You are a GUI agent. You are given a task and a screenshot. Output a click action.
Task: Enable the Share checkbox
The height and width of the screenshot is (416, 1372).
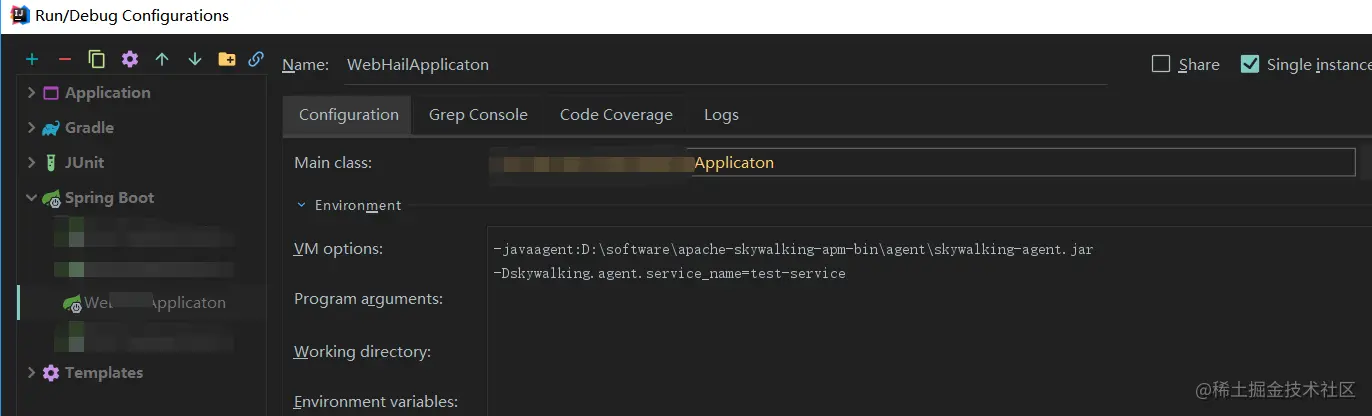click(x=1161, y=64)
